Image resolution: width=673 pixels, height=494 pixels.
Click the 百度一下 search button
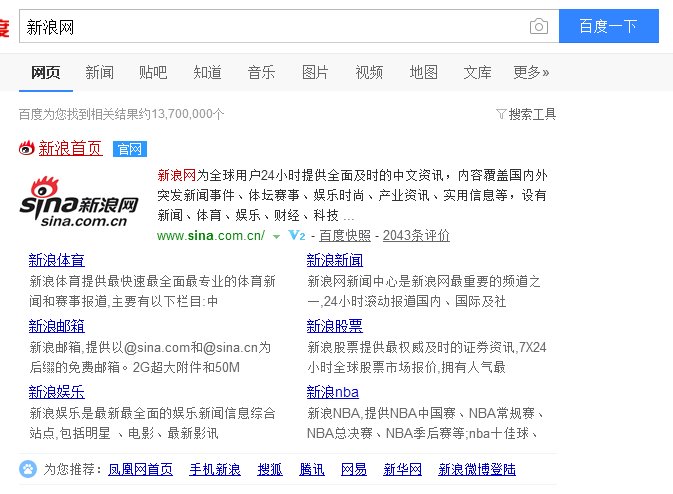pos(609,26)
